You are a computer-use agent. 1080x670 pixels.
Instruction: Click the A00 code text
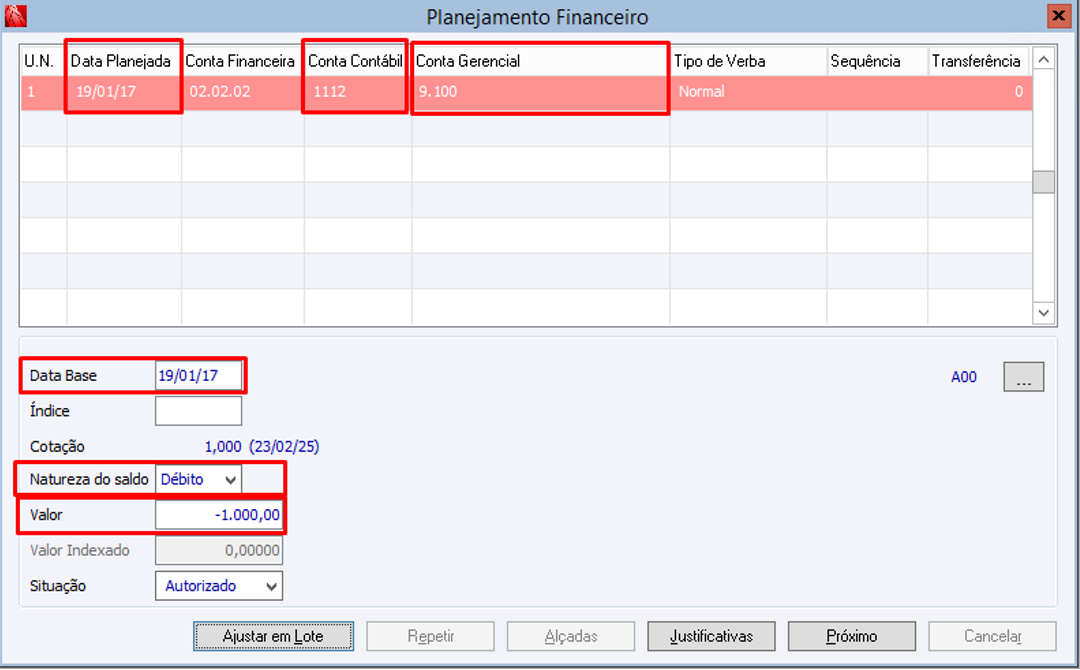(x=964, y=377)
